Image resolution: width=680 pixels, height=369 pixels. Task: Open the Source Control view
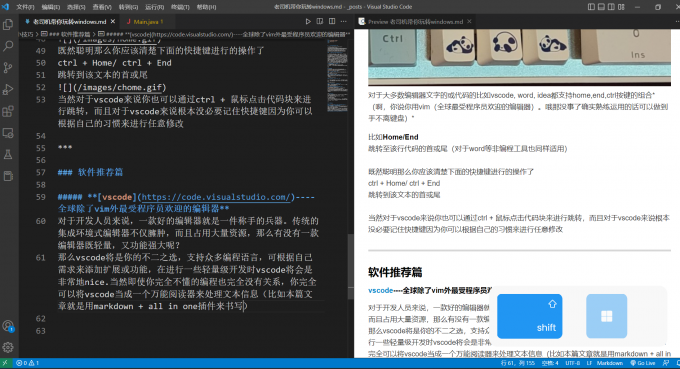(8, 68)
